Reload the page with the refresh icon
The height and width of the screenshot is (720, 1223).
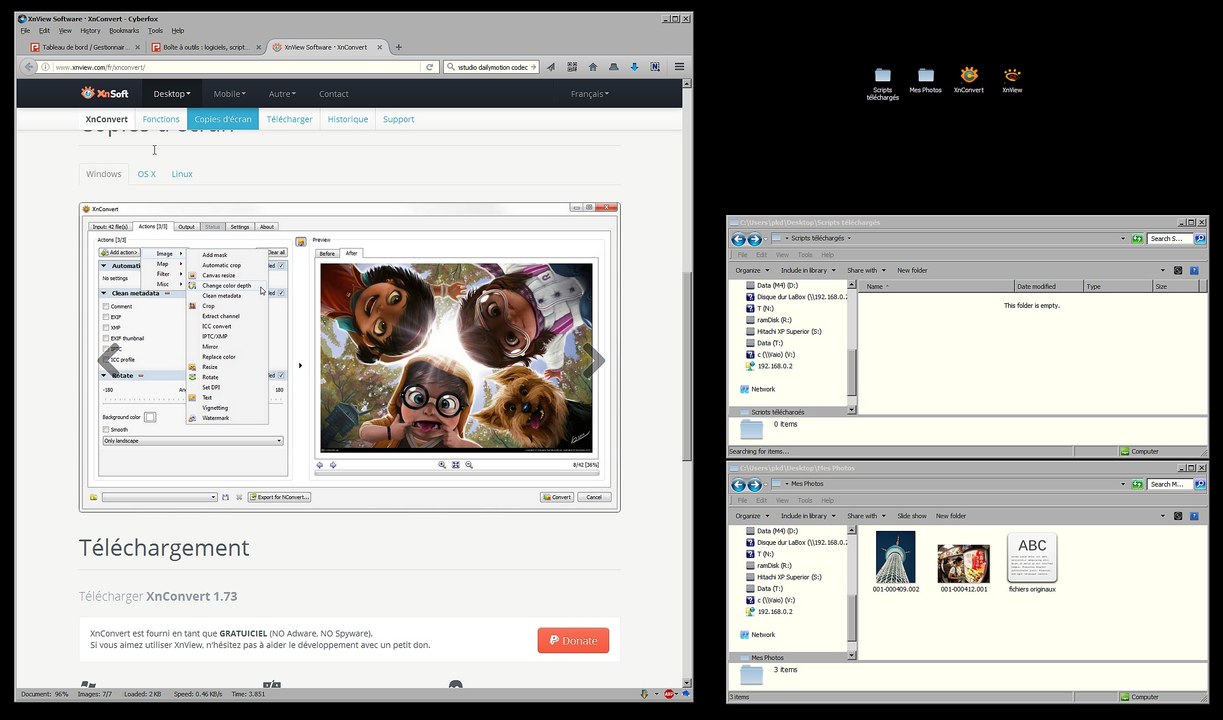pos(430,67)
